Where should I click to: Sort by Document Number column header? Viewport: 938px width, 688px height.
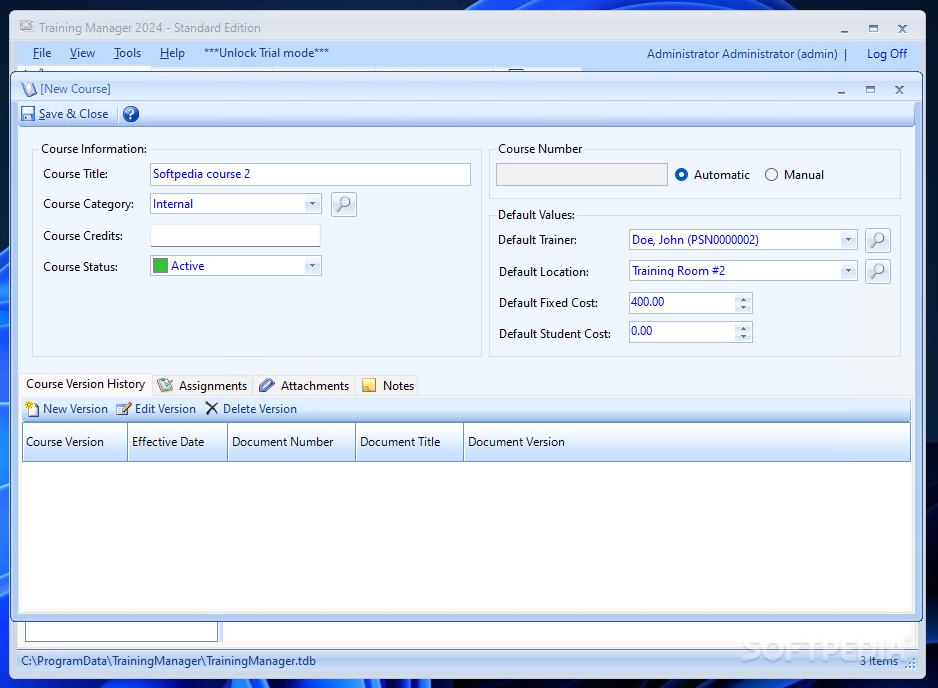(x=292, y=442)
